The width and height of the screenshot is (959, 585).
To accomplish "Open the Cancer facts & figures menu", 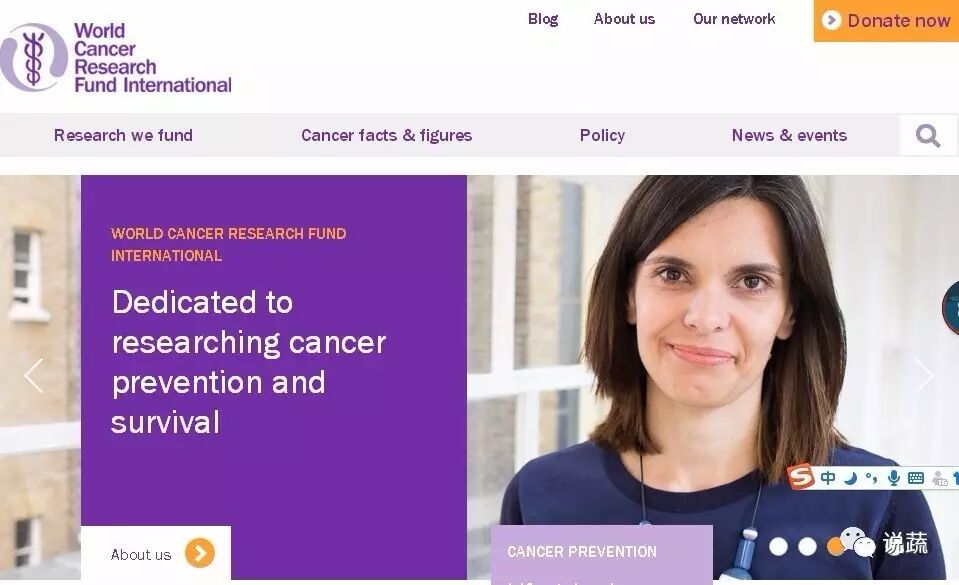I will coord(387,135).
